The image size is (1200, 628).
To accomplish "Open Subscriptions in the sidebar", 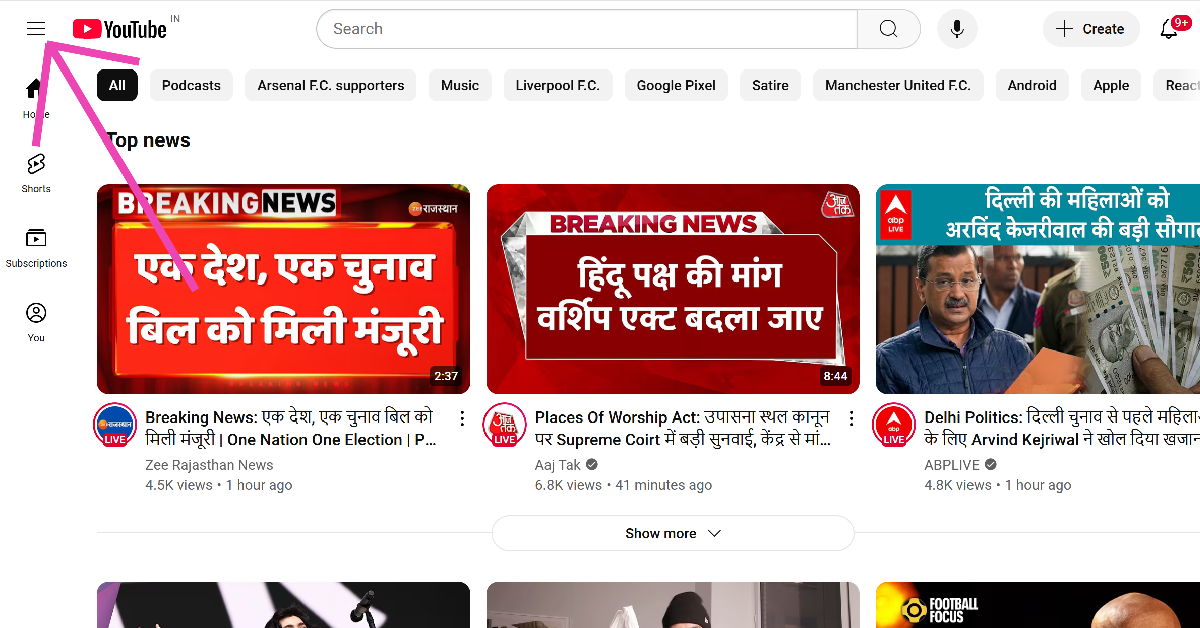I will pos(36,247).
